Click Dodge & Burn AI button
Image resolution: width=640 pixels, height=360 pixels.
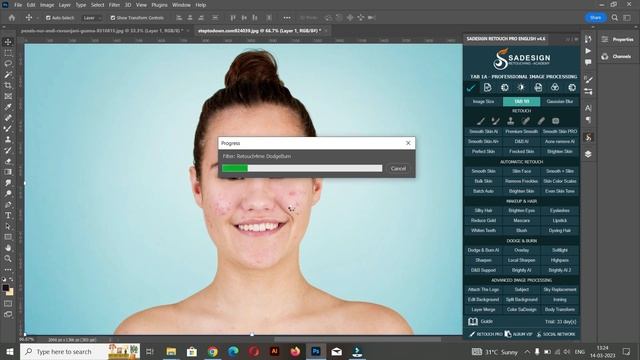pyautogui.click(x=483, y=250)
